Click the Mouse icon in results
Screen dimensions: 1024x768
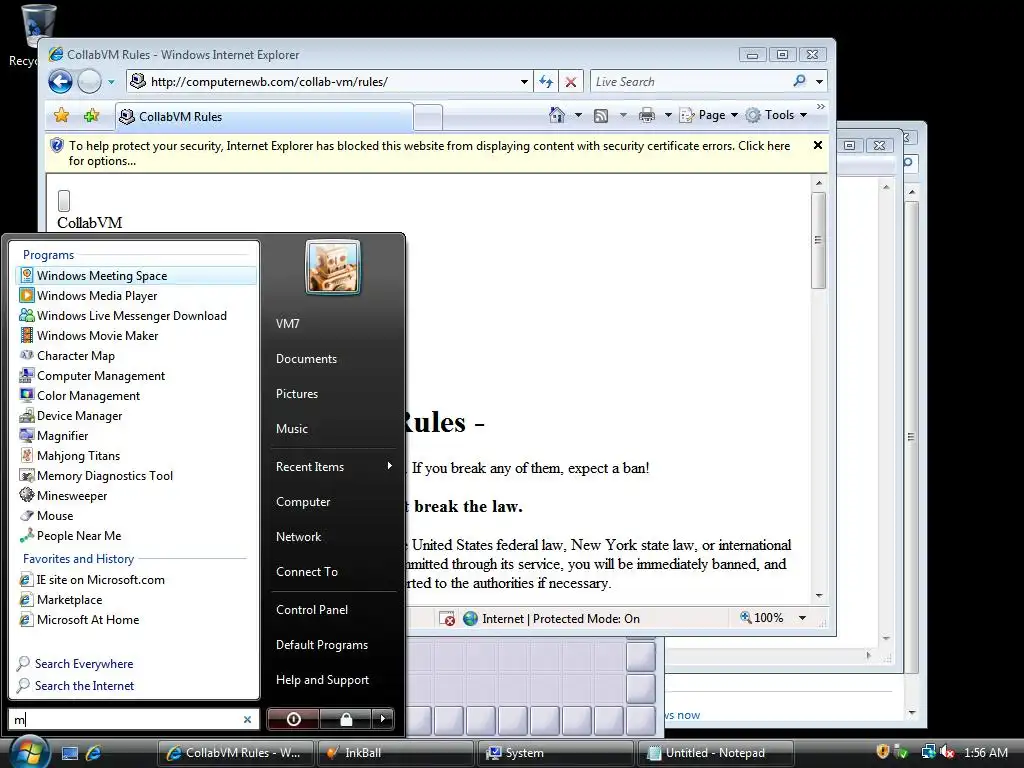[x=27, y=515]
